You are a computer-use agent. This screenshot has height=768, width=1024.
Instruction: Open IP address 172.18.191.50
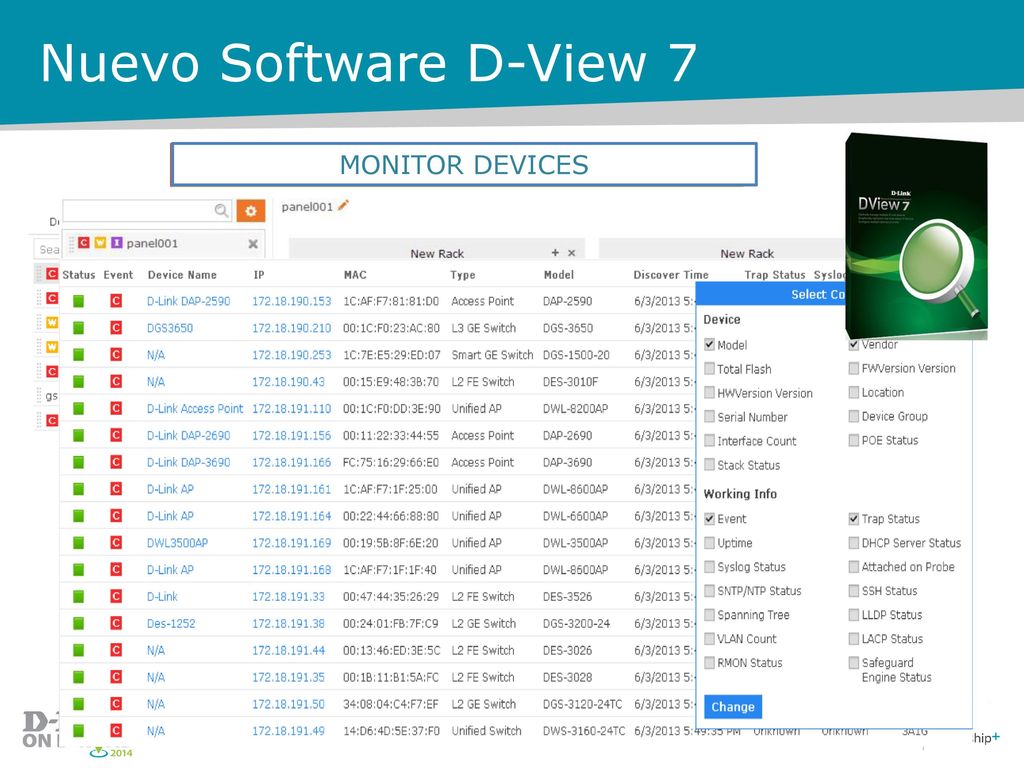coord(289,704)
